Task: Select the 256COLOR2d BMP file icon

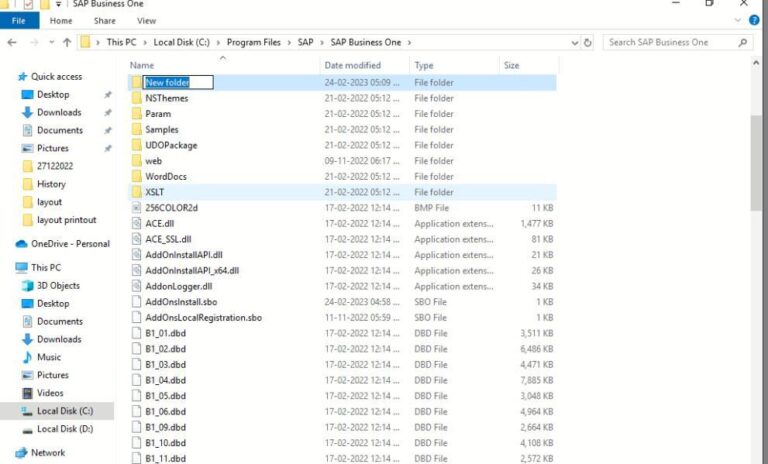Action: click(x=137, y=208)
